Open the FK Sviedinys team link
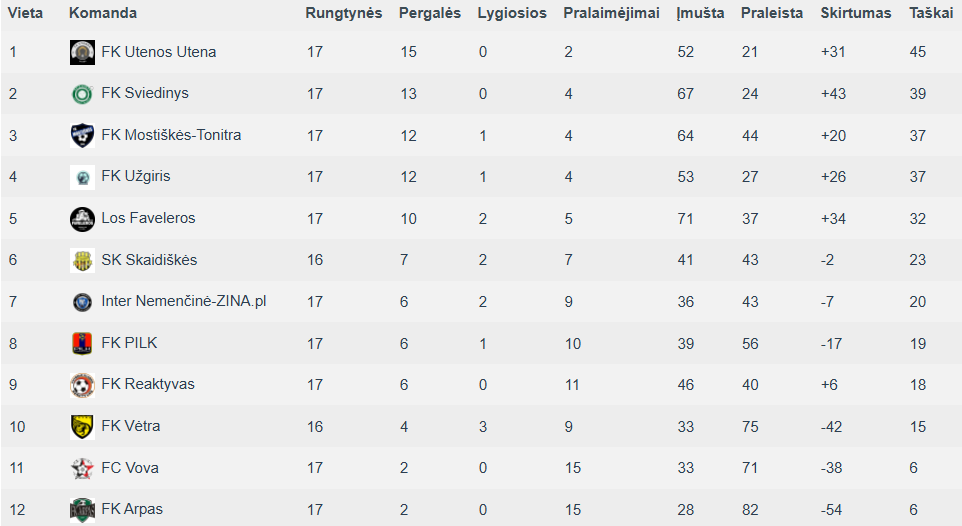 click(x=145, y=93)
